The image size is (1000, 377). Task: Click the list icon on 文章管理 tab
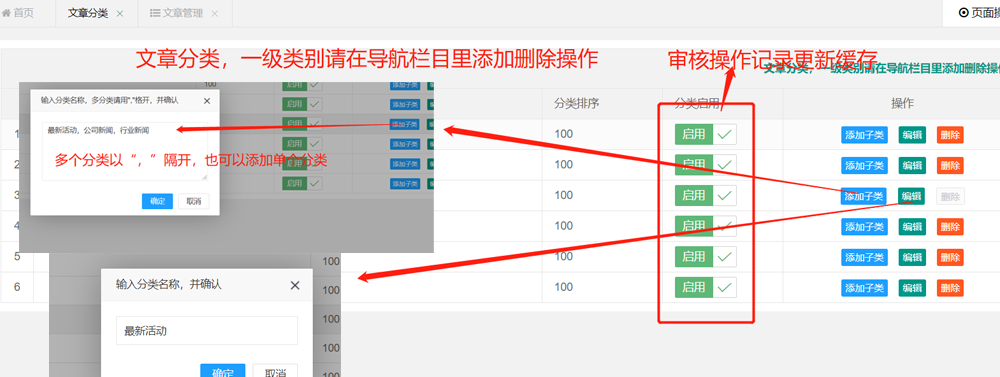(x=155, y=13)
